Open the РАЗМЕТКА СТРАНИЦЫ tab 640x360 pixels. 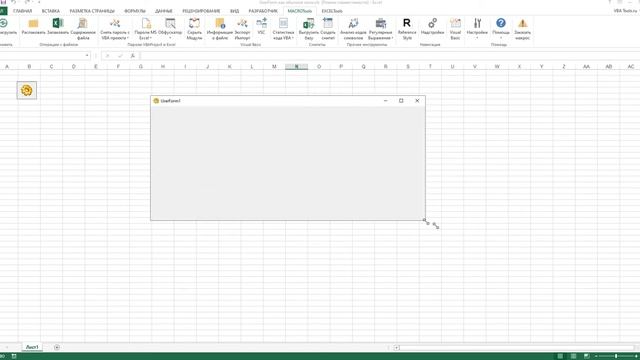coord(92,11)
